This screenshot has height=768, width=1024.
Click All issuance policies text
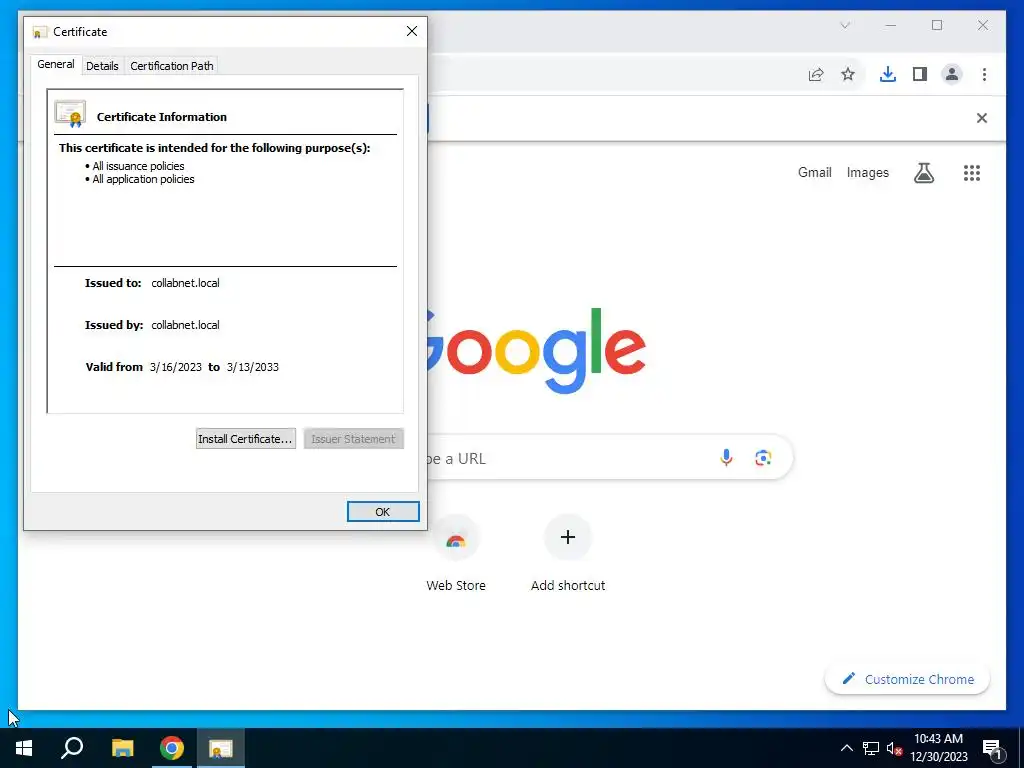(x=138, y=166)
